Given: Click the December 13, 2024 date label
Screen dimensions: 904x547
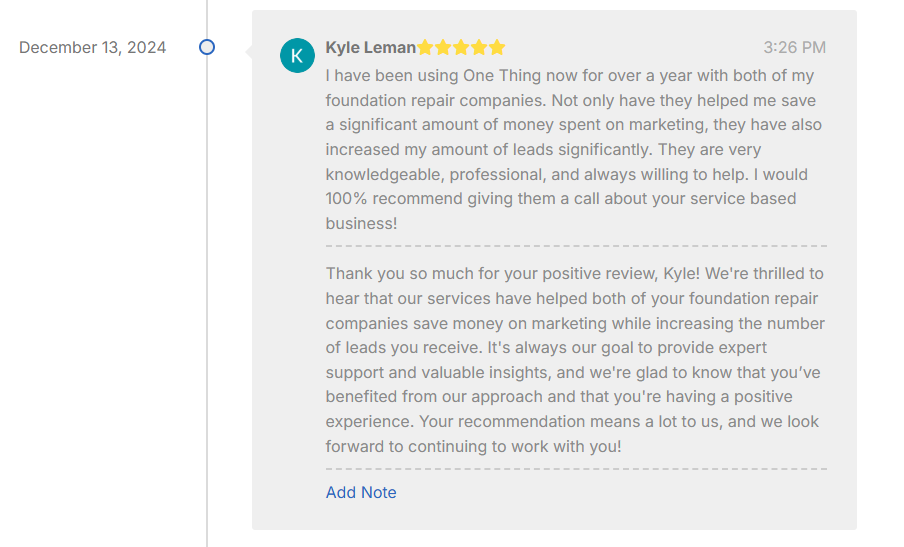Looking at the screenshot, I should 93,48.
